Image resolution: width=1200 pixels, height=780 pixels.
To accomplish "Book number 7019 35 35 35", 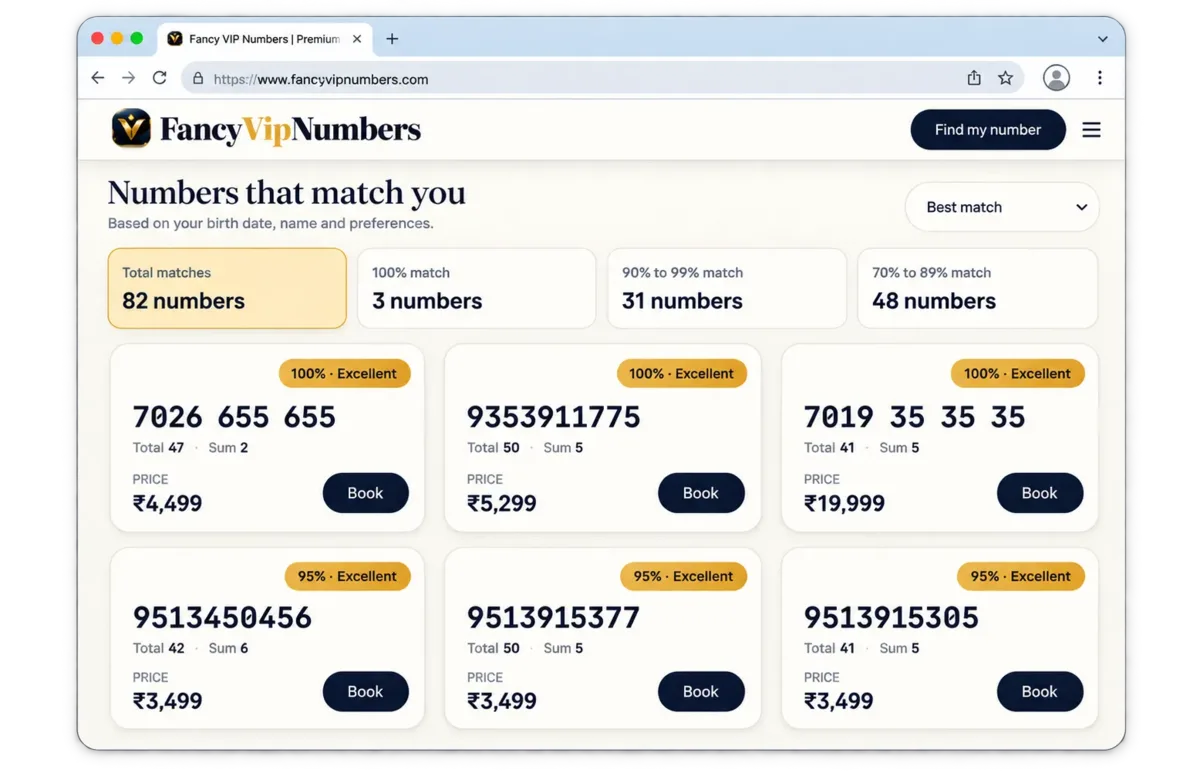I will click(x=1040, y=493).
